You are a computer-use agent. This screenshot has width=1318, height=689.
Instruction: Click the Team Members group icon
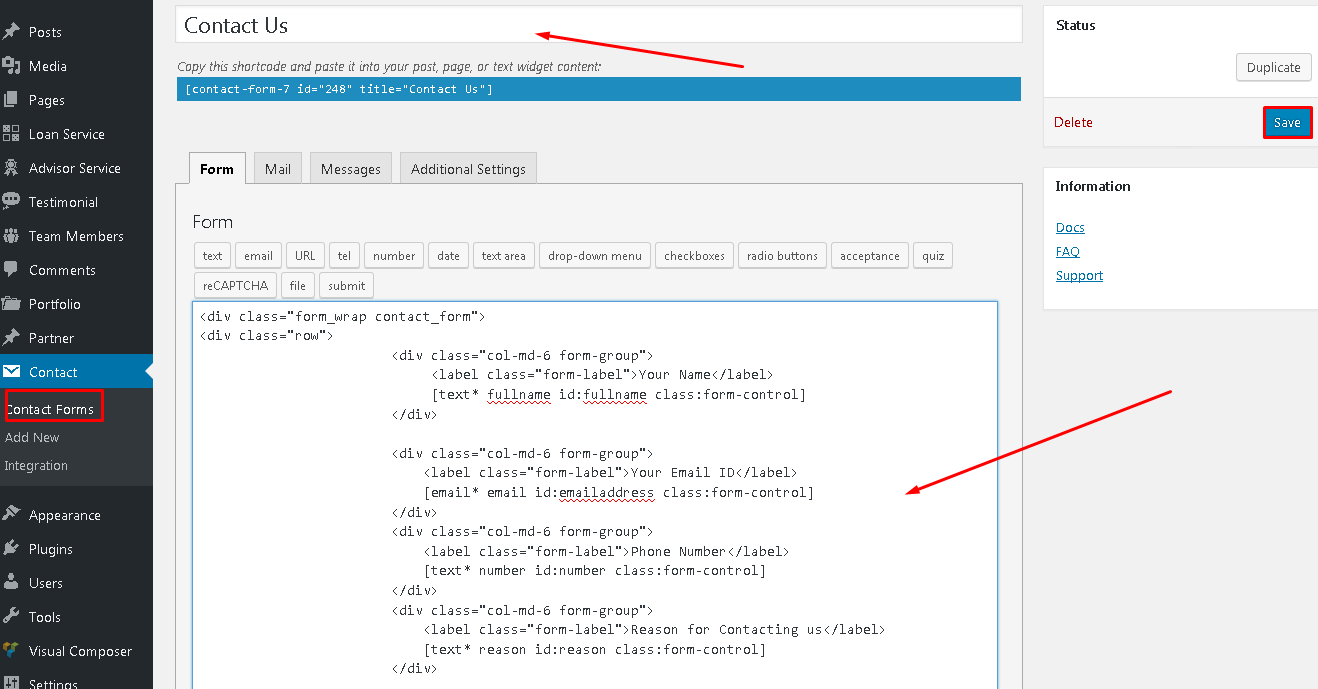[11, 236]
